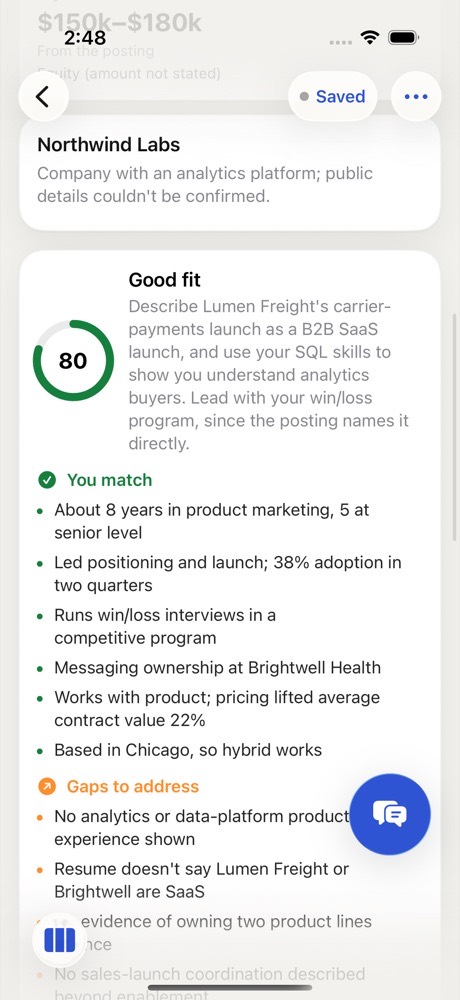Tap the You match section label
This screenshot has height=1000, width=460.
[x=110, y=480]
